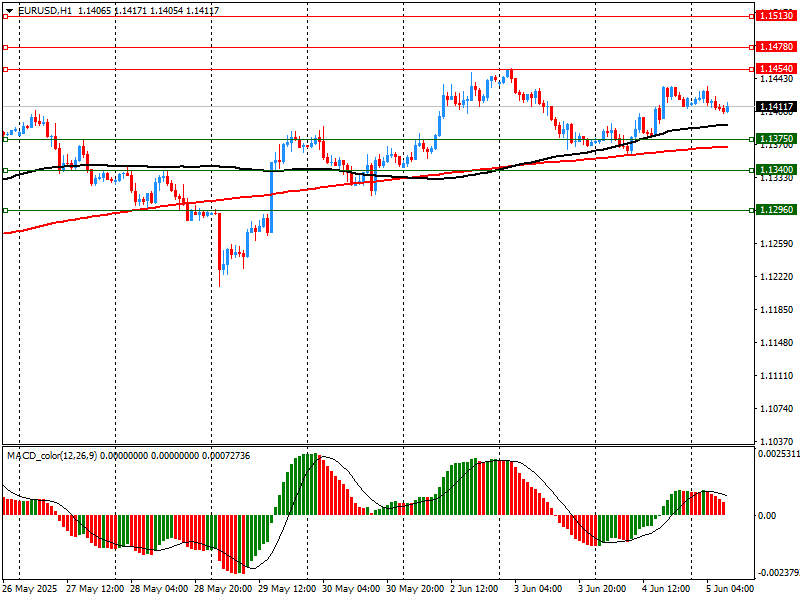
Task: Select left handle of 1.14540 line
Action: click(5, 68)
